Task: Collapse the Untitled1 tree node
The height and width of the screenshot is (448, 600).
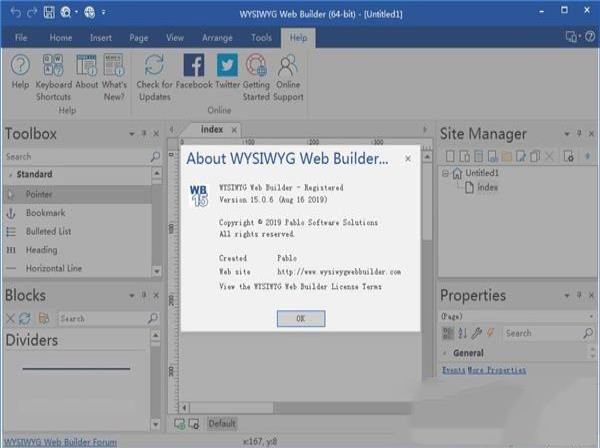Action: [445, 173]
